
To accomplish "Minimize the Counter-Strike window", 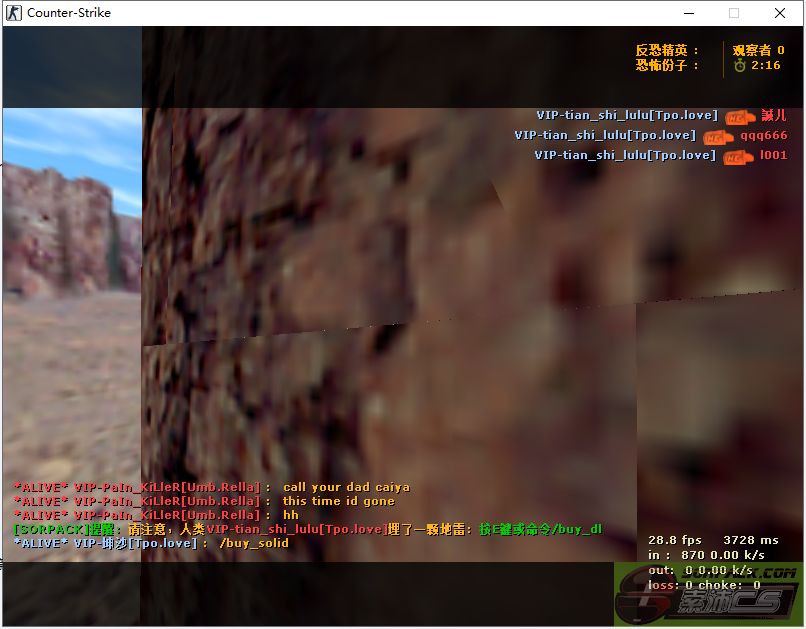I will point(689,13).
